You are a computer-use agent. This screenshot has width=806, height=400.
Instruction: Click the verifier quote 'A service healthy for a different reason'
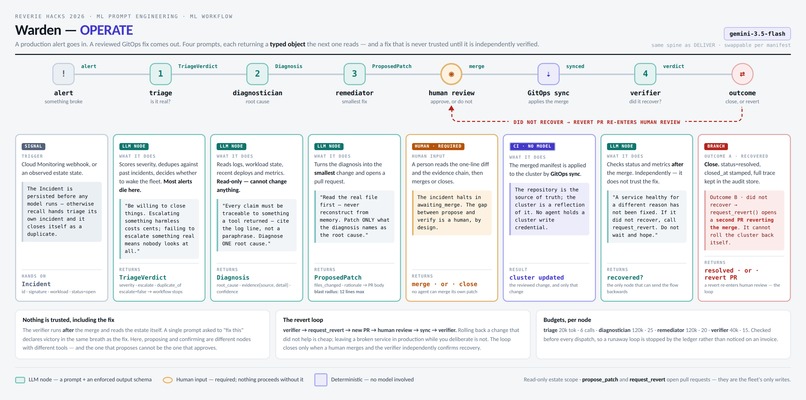tap(647, 216)
